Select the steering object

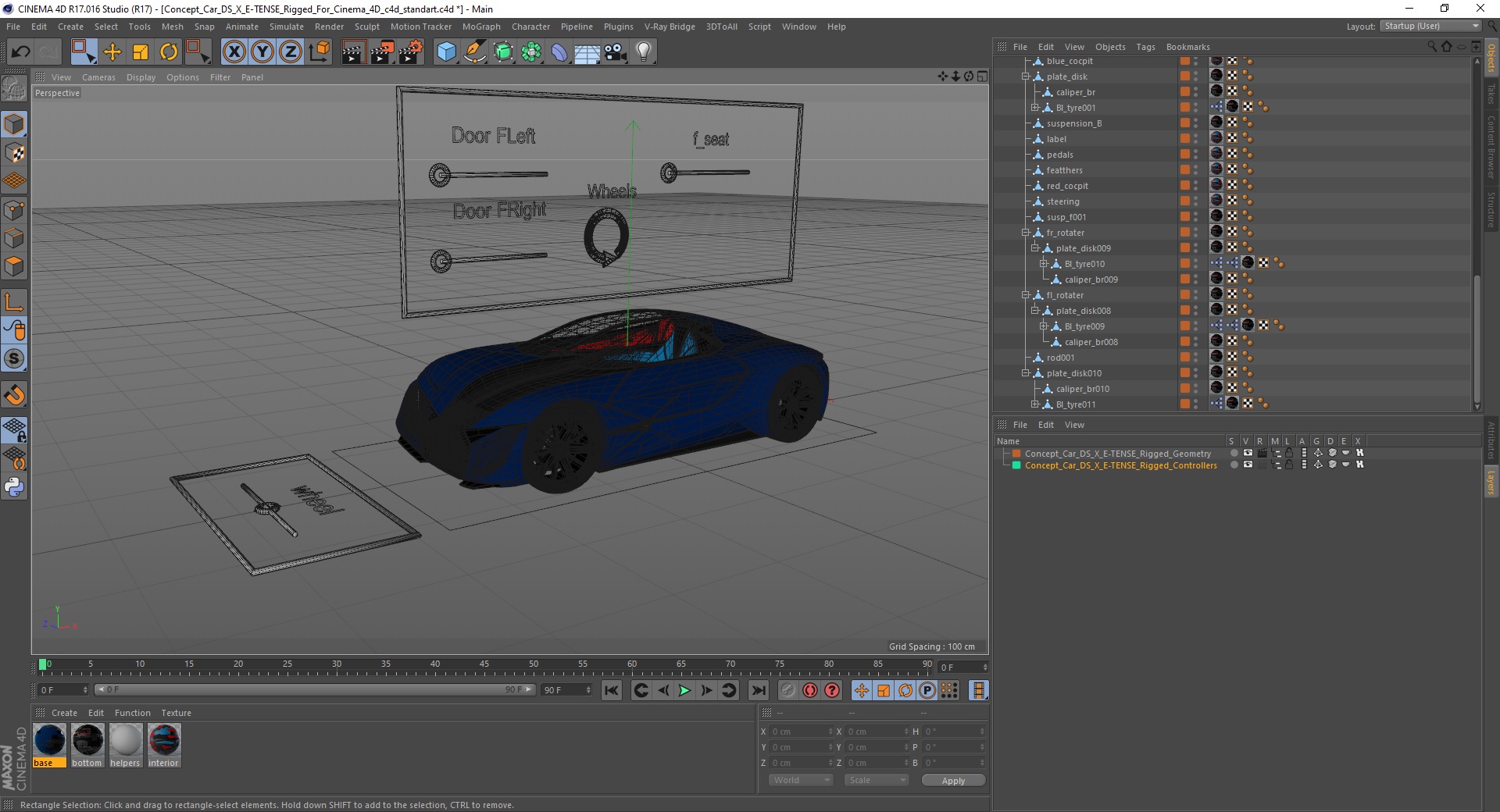[1062, 201]
